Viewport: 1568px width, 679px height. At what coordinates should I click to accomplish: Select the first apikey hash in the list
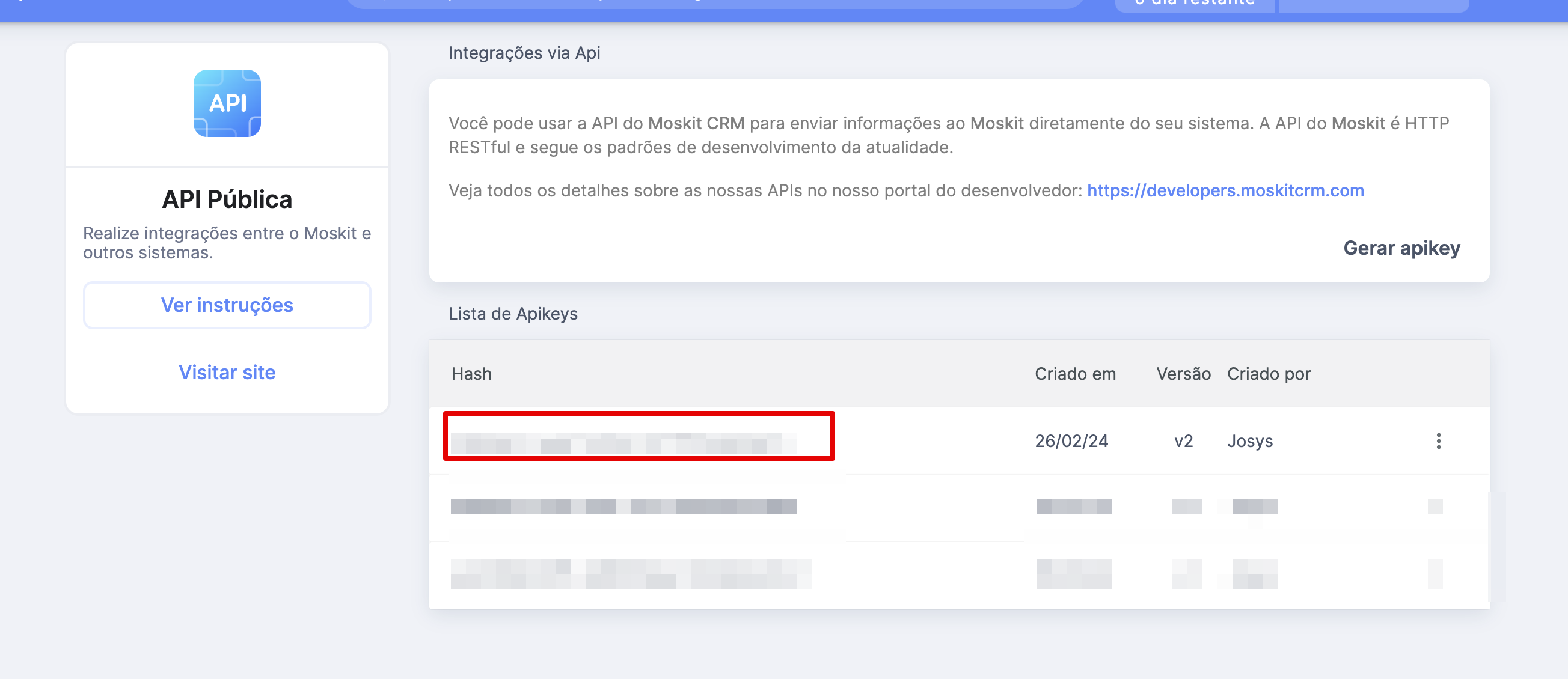point(623,442)
